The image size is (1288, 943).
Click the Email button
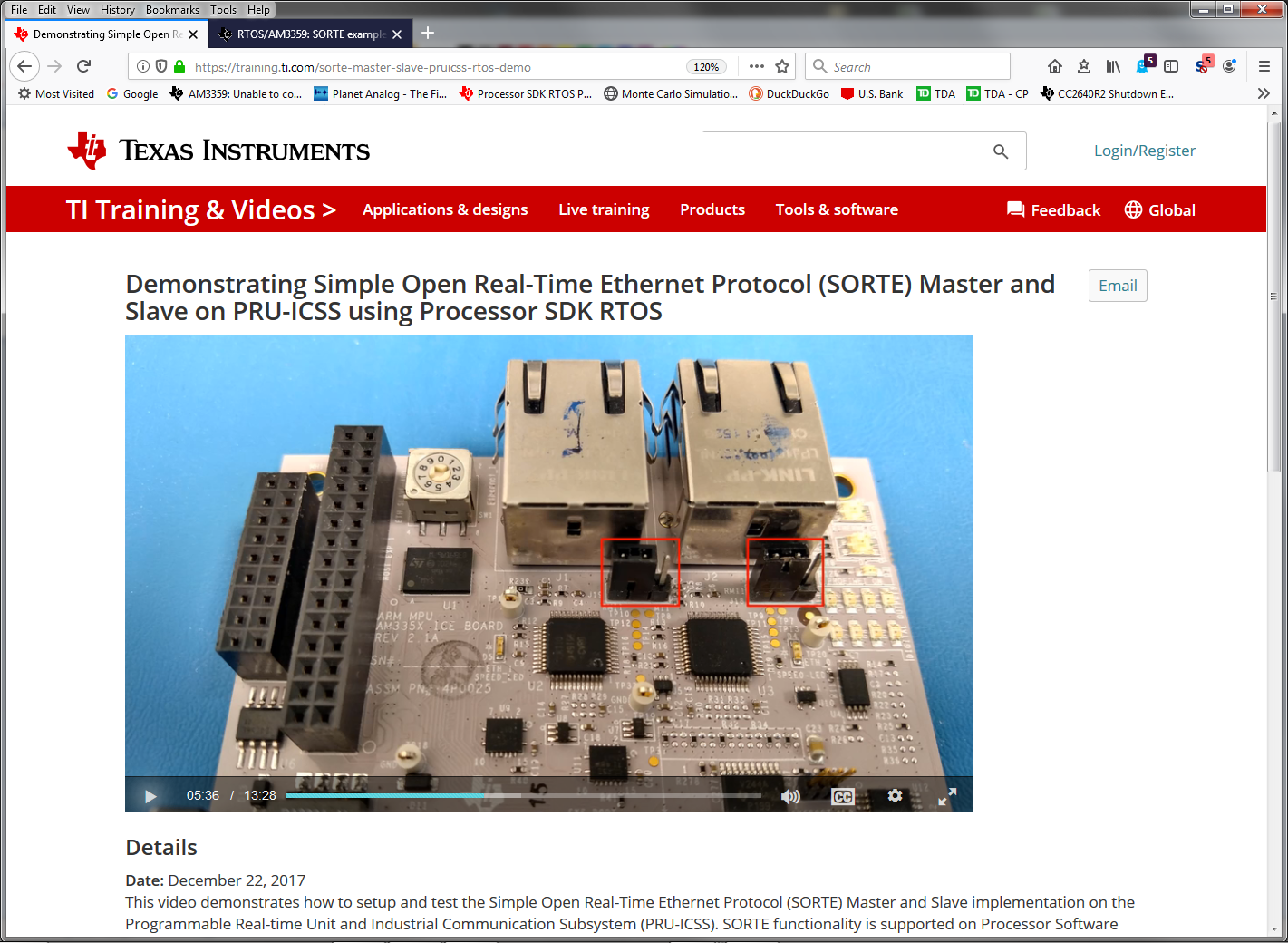coord(1118,286)
